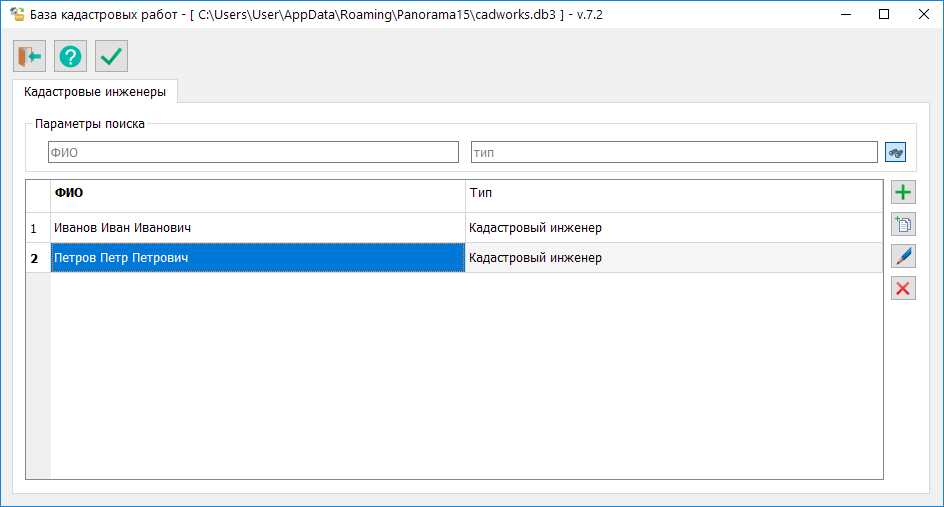
Task: Select the Петров Петр Петрович cell
Action: pyautogui.click(x=257, y=258)
